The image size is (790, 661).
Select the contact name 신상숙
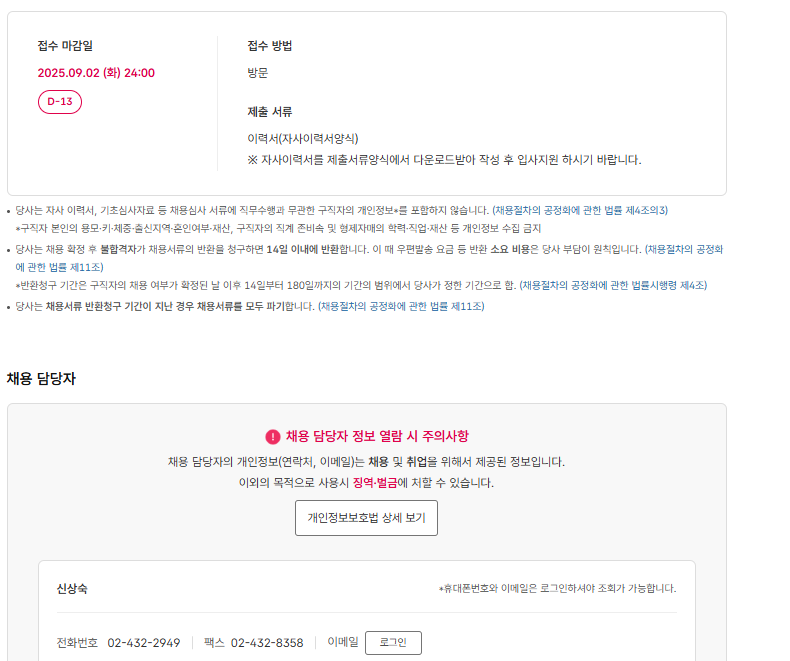coord(72,589)
